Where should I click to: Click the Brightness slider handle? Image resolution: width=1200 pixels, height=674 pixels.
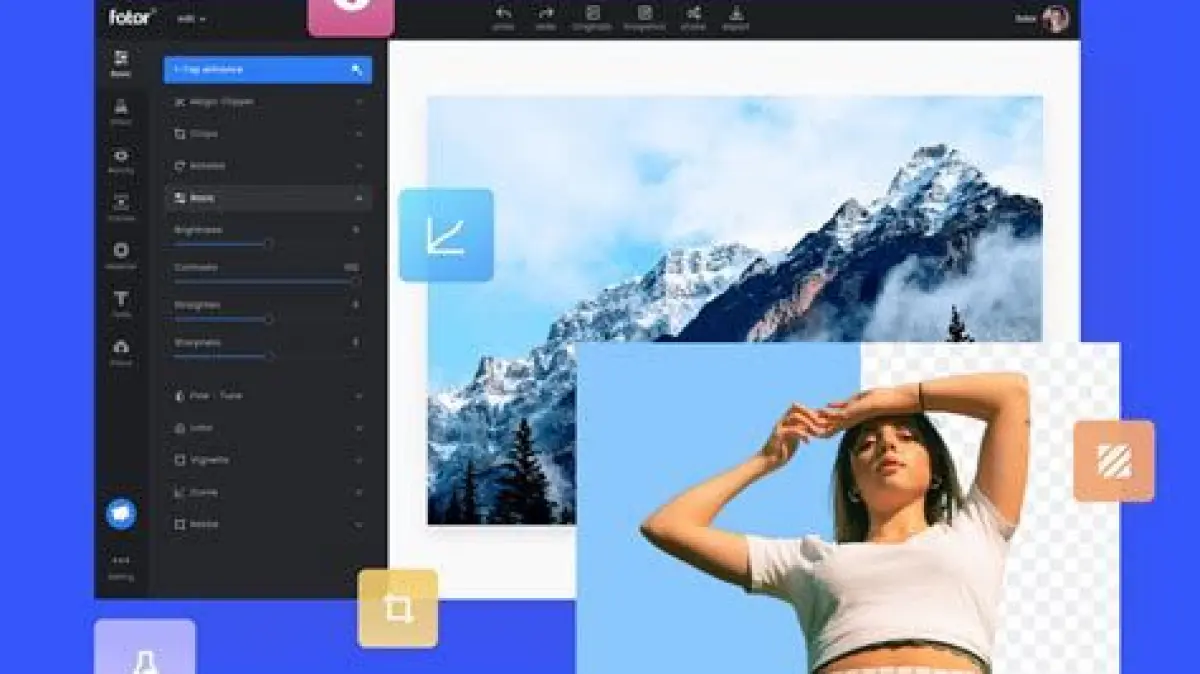click(268, 243)
